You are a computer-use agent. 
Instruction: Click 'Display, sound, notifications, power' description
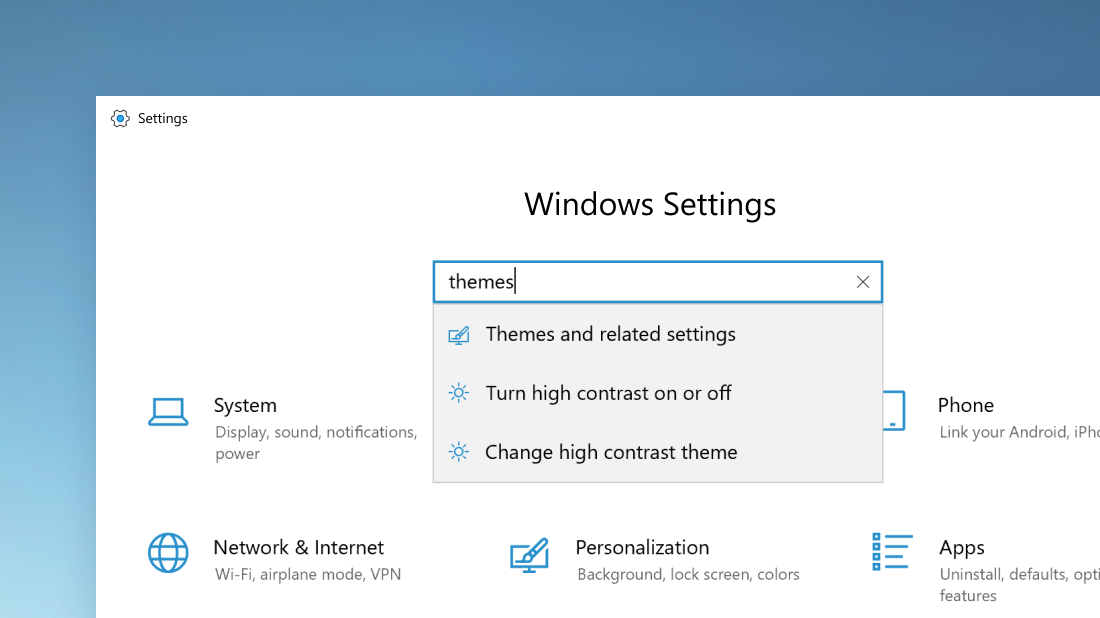pos(316,443)
